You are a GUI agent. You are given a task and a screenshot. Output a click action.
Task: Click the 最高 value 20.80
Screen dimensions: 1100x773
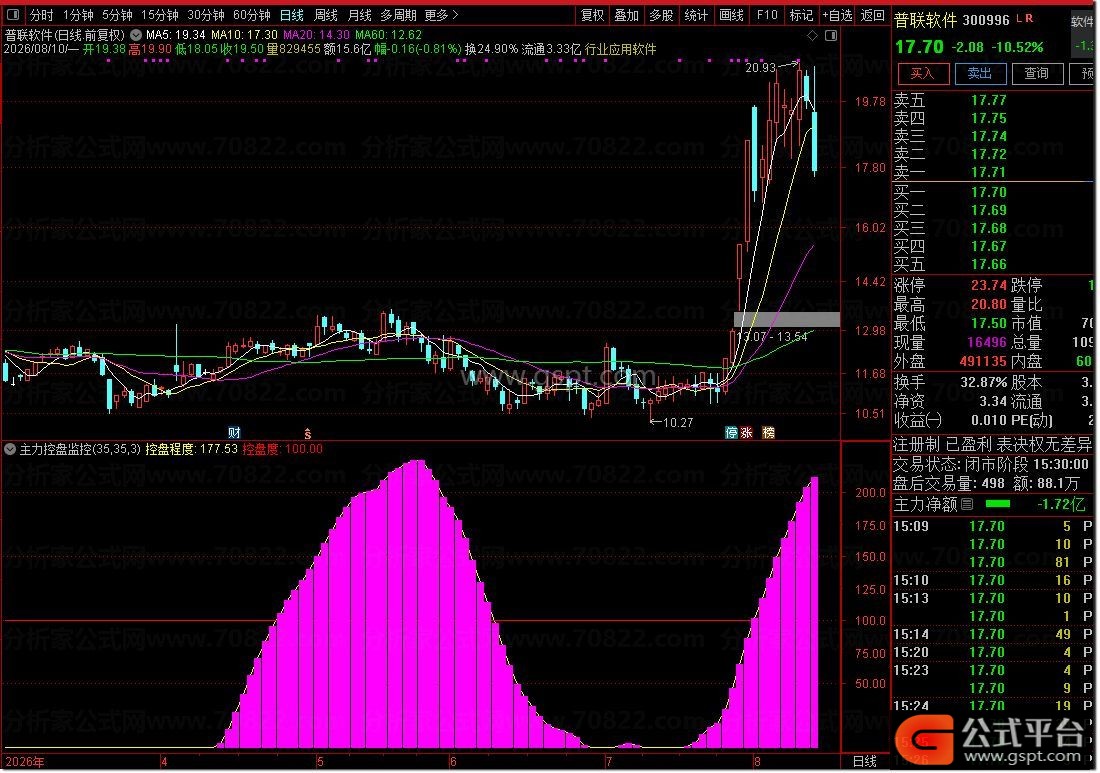coord(988,304)
